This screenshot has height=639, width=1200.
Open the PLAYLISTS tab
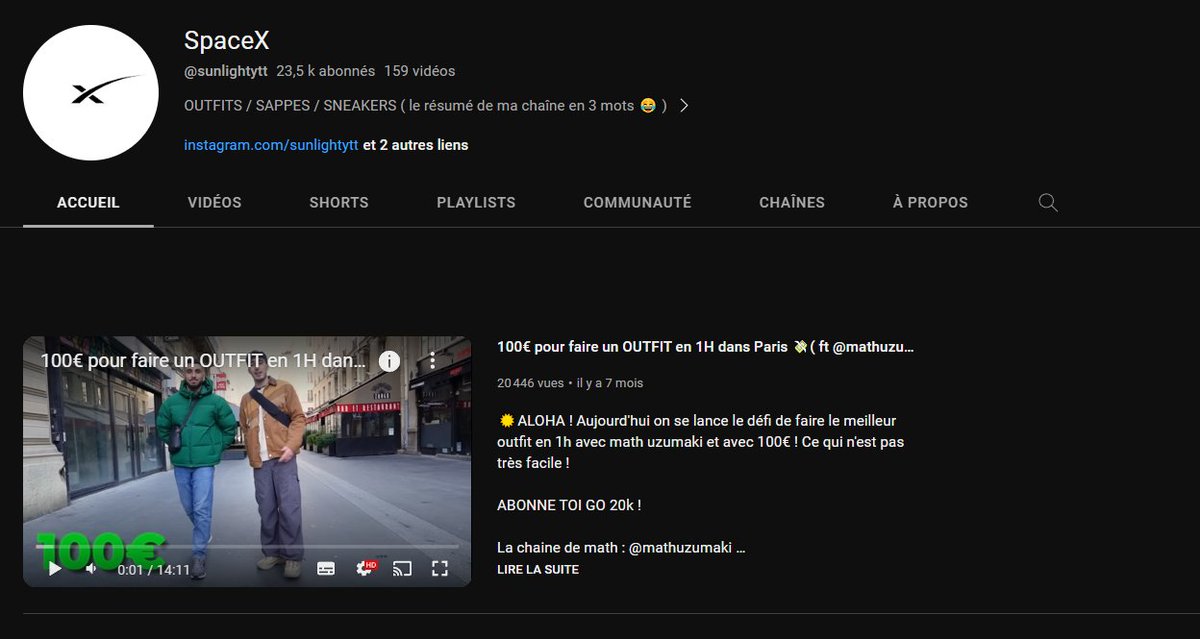[476, 202]
